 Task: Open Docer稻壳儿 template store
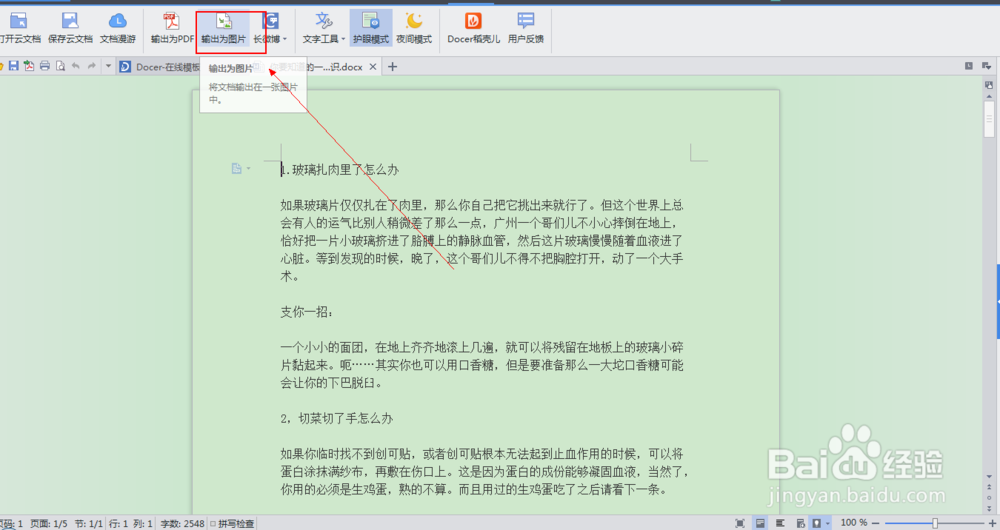pos(473,28)
